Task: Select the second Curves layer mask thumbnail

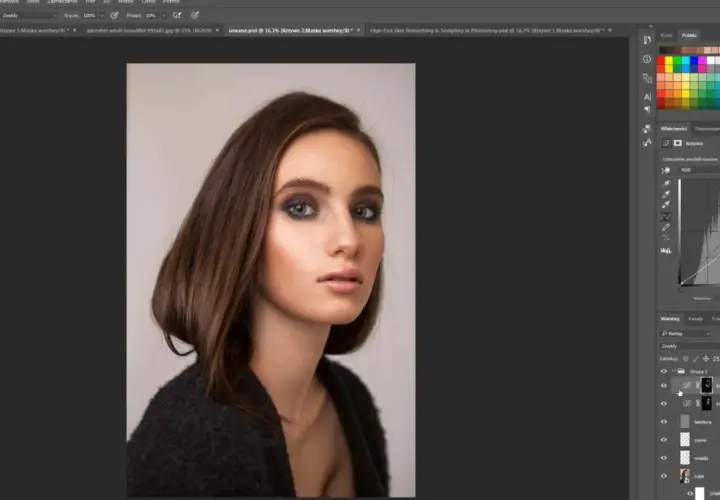Action: point(707,404)
